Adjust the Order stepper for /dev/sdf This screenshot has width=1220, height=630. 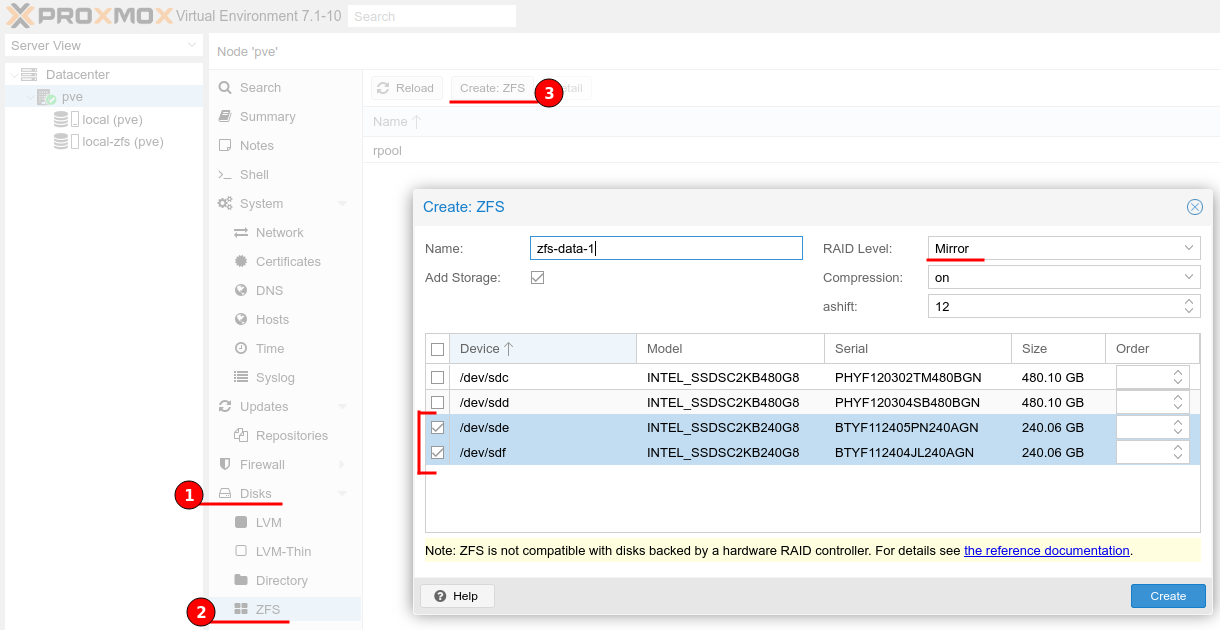click(x=1179, y=452)
